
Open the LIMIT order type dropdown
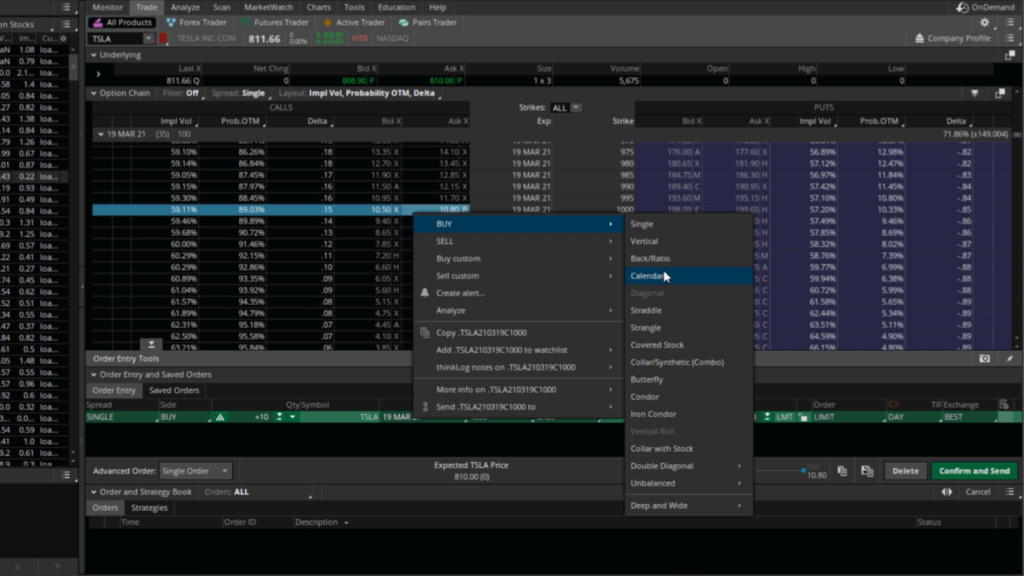coord(848,417)
